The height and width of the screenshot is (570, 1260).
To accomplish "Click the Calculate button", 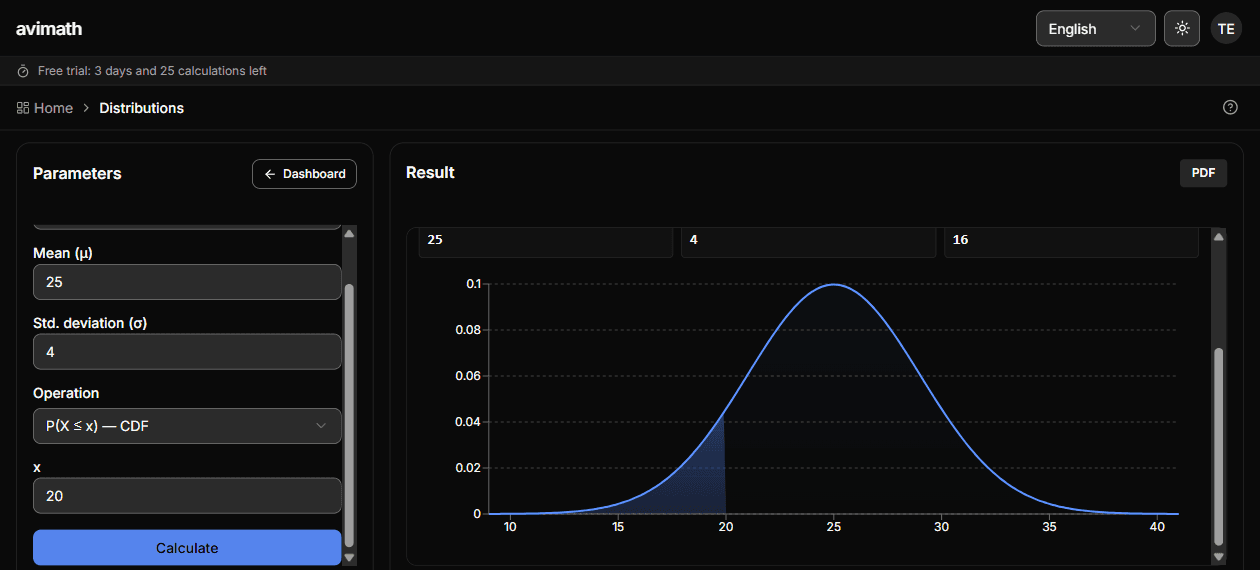I will [x=187, y=548].
